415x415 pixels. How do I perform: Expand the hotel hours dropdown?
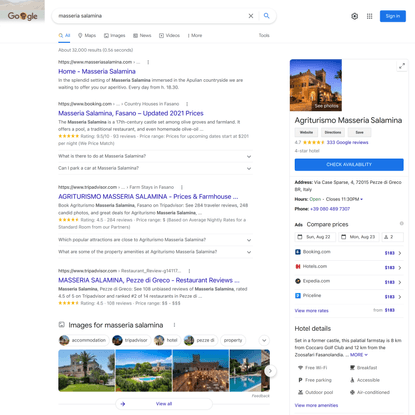tap(362, 199)
